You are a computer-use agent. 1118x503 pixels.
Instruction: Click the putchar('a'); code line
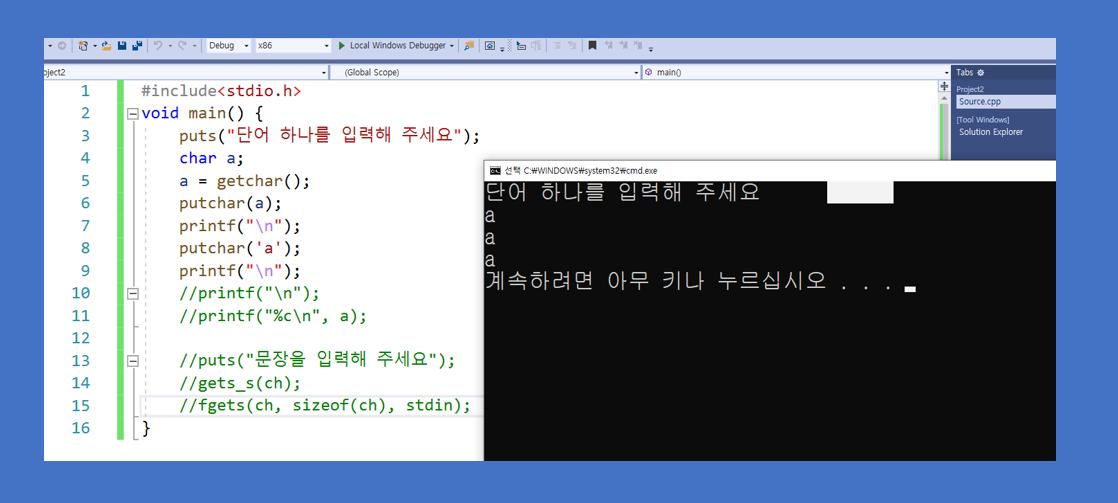(x=240, y=248)
